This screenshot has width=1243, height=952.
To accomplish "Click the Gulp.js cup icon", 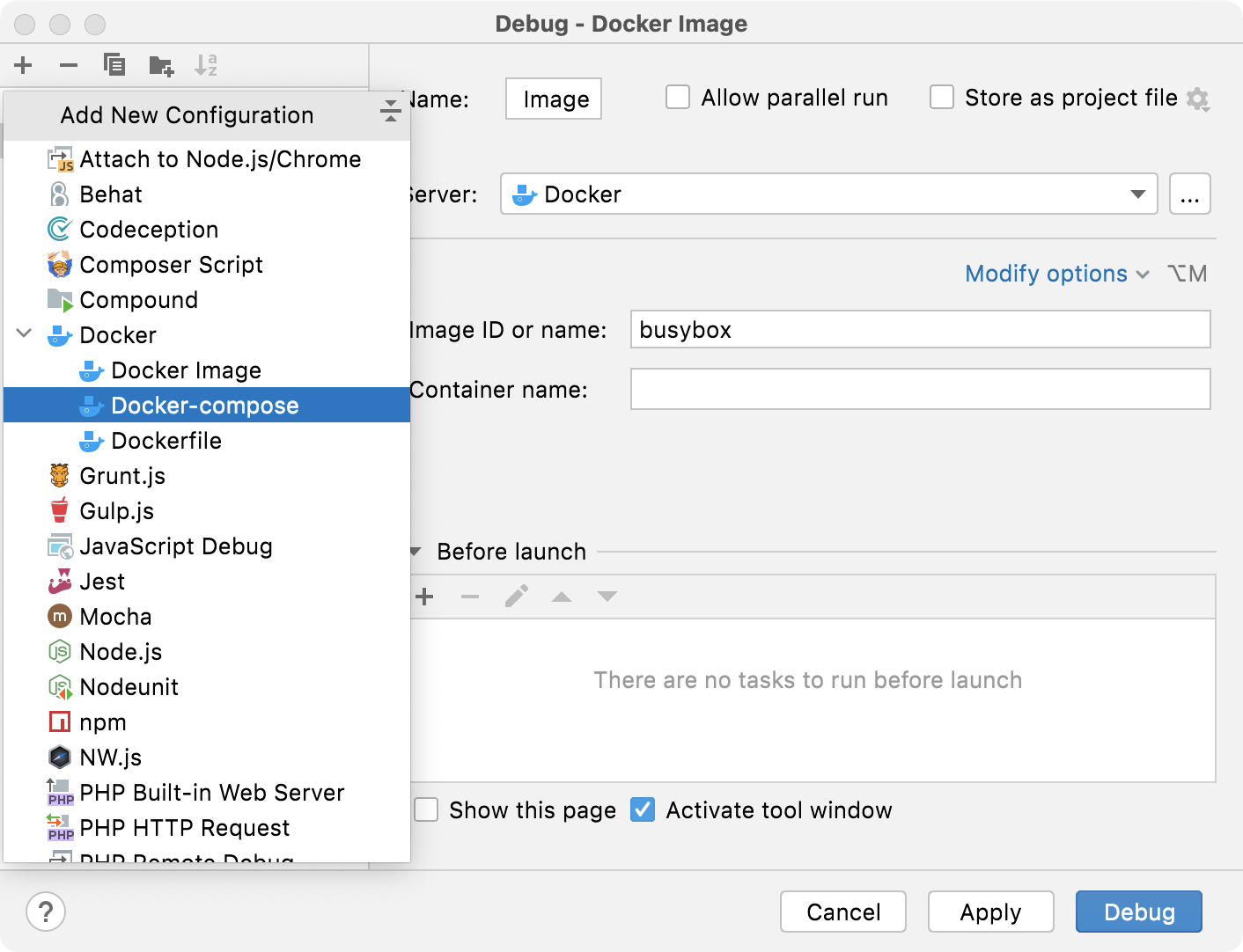I will (59, 510).
